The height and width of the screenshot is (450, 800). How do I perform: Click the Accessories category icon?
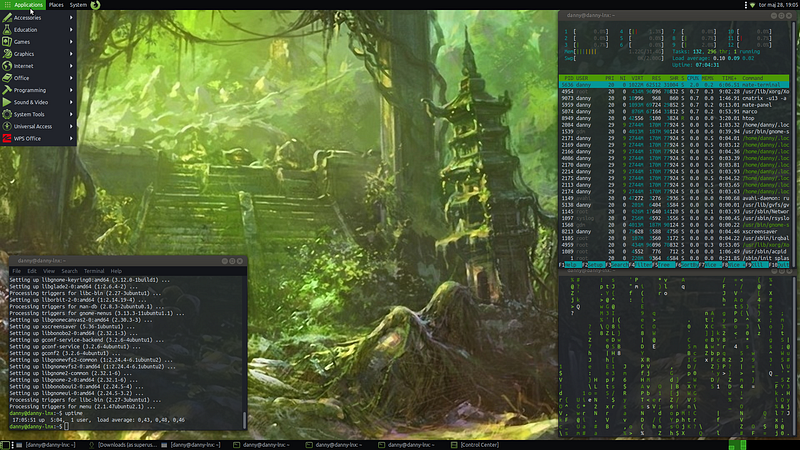click(7, 17)
